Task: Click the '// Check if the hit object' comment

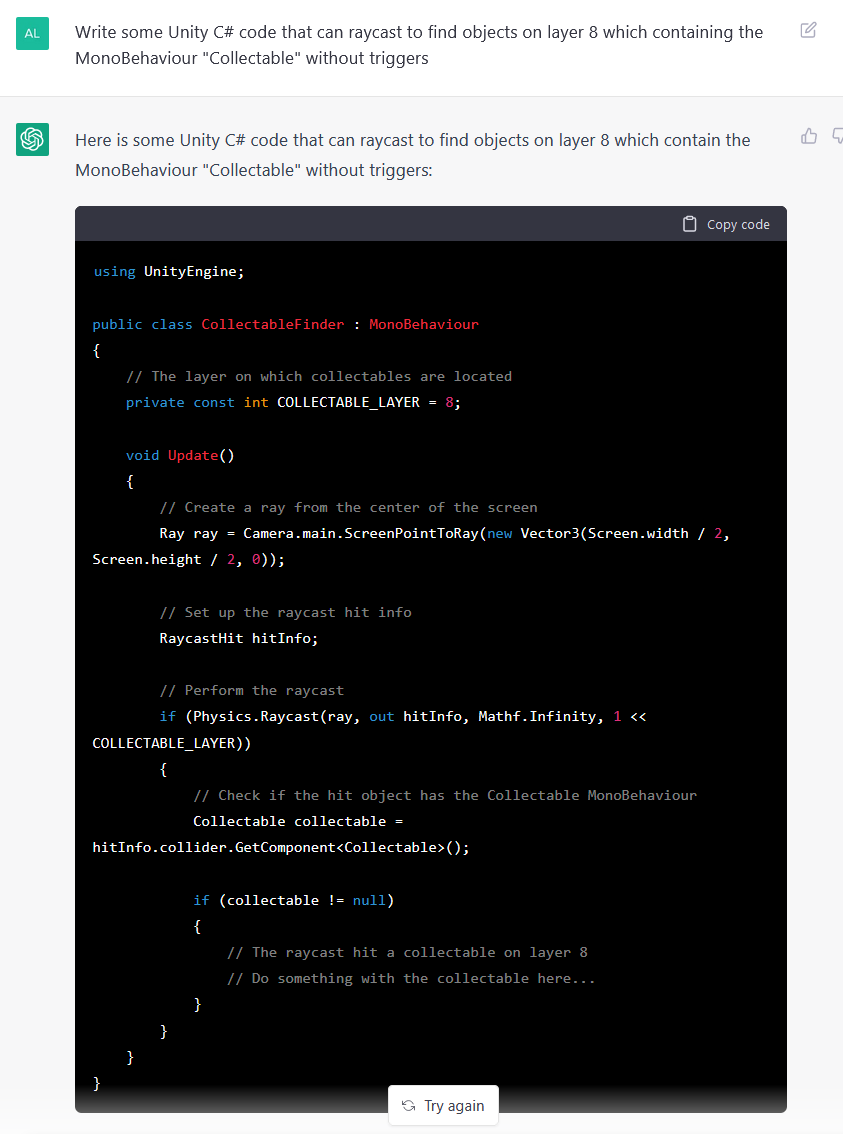Action: pyautogui.click(x=445, y=795)
